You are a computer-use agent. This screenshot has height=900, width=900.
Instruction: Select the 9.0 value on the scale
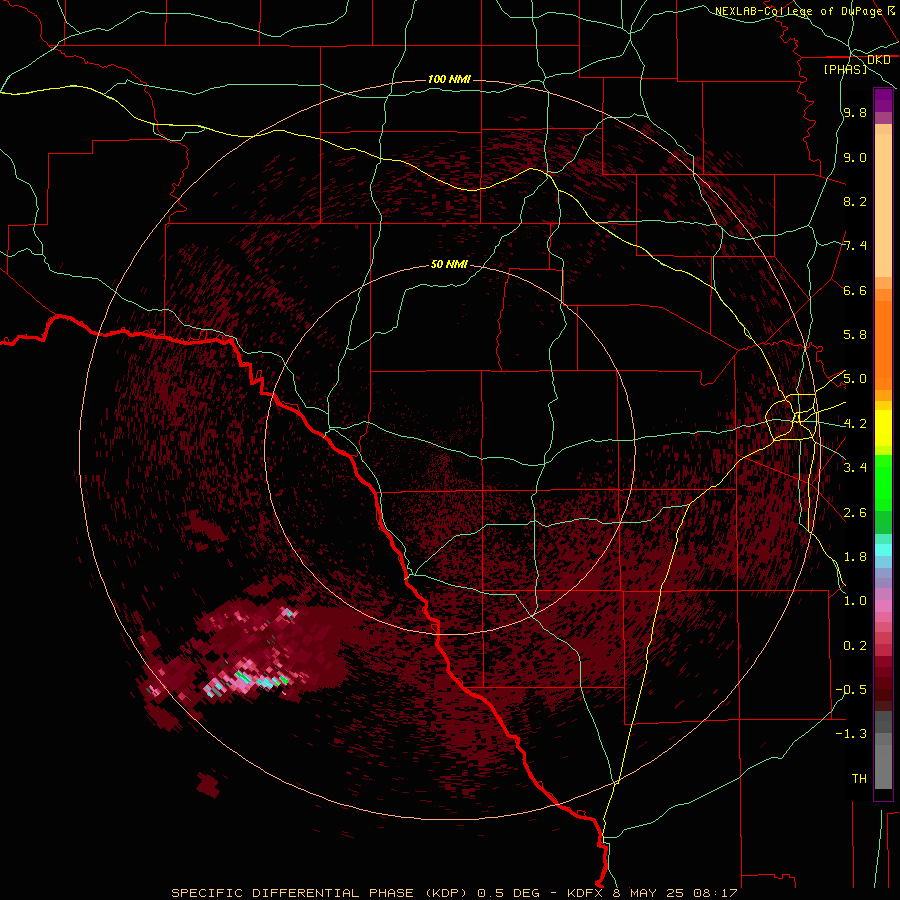[x=855, y=157]
